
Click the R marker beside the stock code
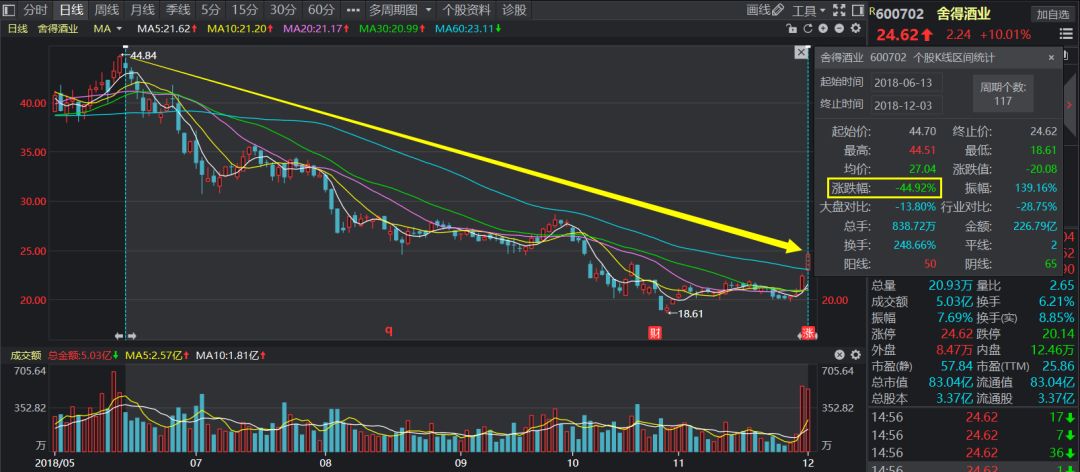(x=871, y=10)
